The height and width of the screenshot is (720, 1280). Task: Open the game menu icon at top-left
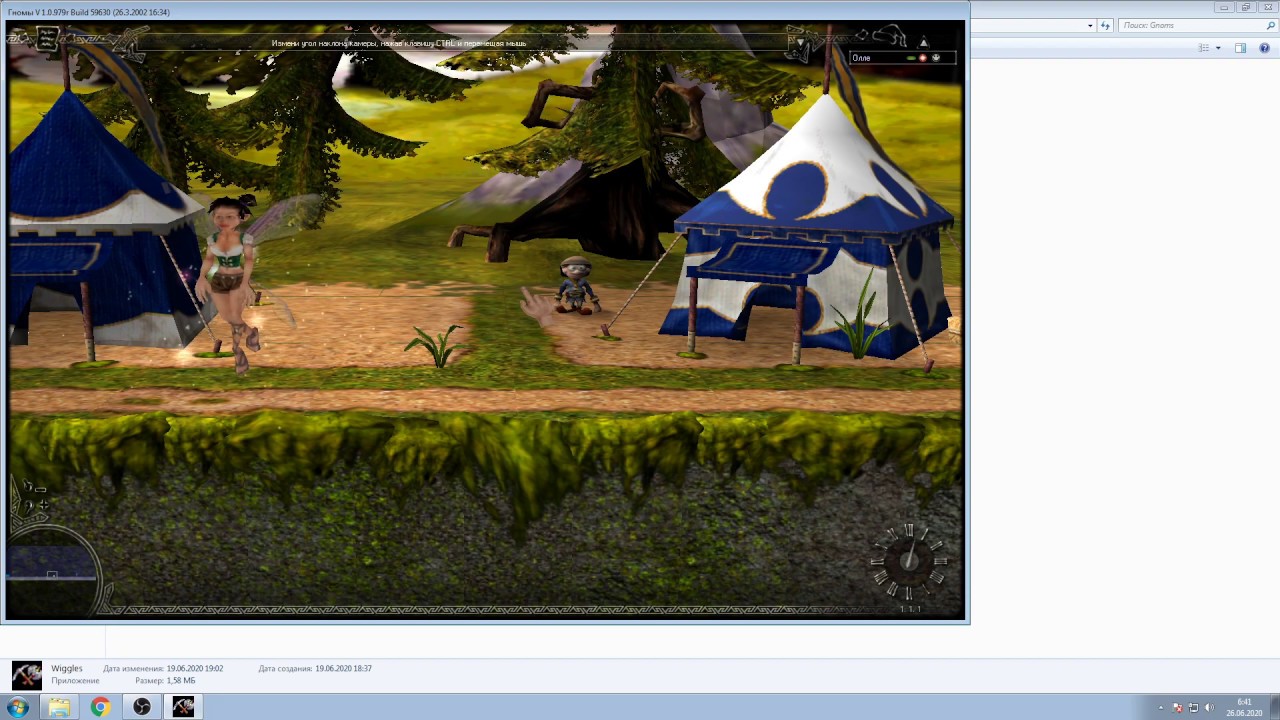point(47,40)
